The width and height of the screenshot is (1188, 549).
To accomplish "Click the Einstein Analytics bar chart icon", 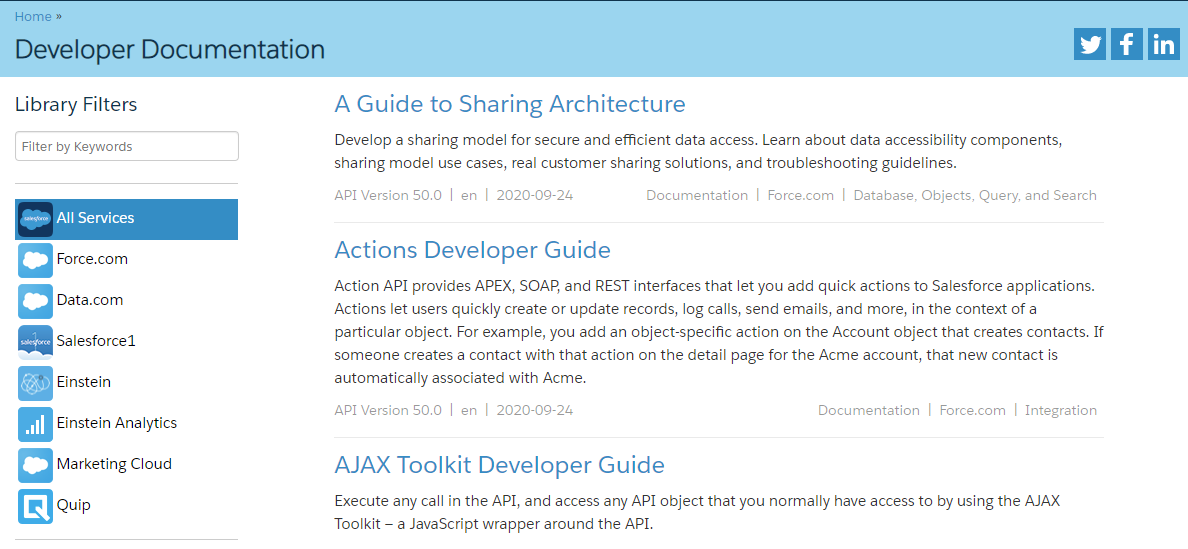I will tap(35, 423).
